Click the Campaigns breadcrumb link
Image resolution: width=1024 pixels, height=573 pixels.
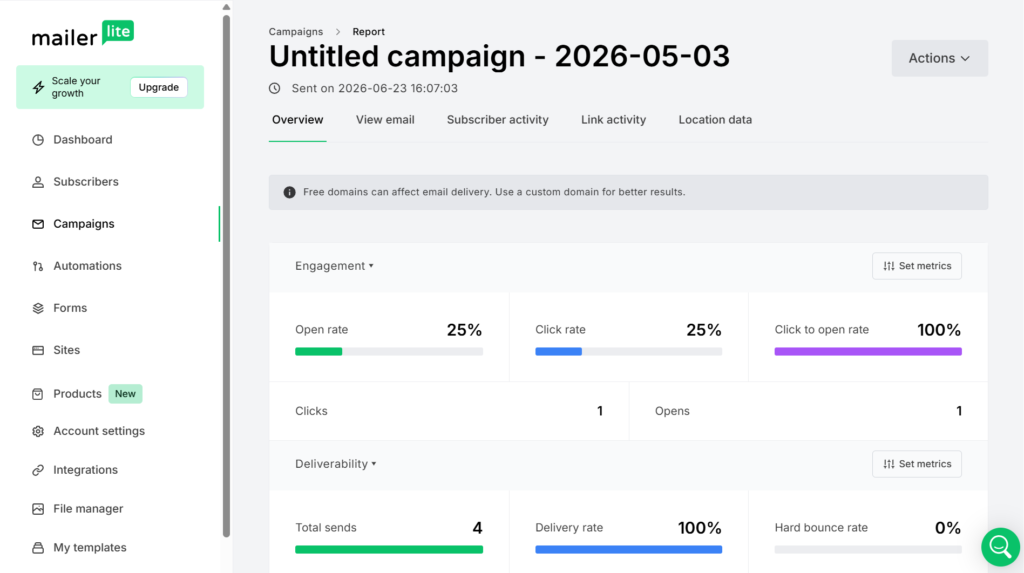click(x=296, y=31)
